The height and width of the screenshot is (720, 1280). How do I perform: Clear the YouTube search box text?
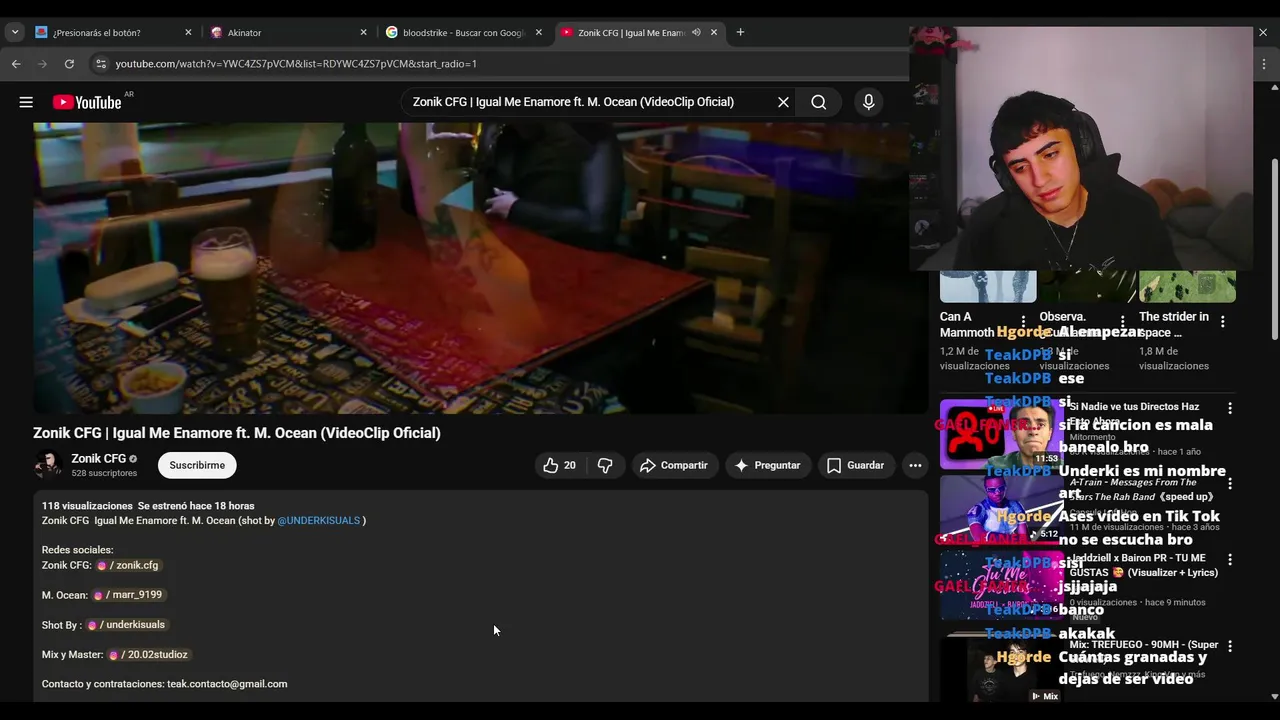click(x=783, y=102)
